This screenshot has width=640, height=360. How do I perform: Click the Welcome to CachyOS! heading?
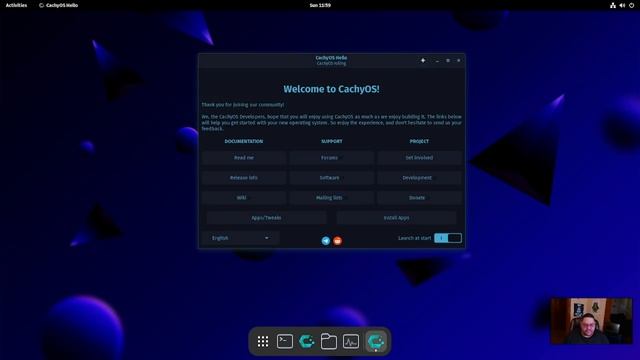(331, 89)
